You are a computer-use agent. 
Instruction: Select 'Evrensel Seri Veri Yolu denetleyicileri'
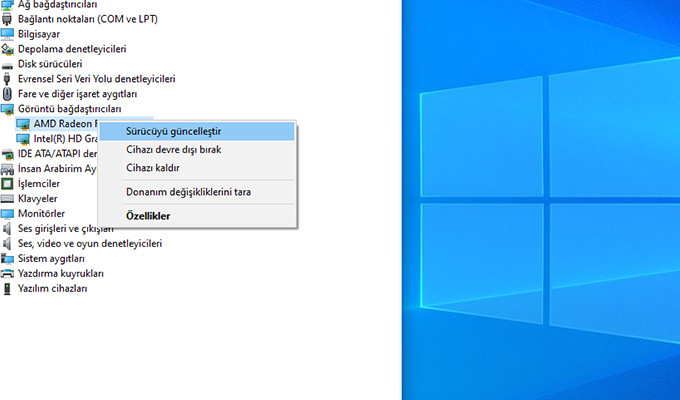pos(96,79)
